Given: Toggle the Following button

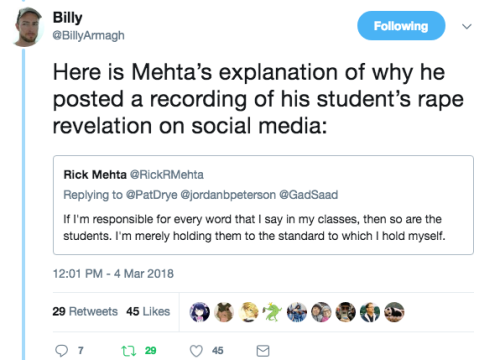Looking at the screenshot, I should [x=401, y=26].
